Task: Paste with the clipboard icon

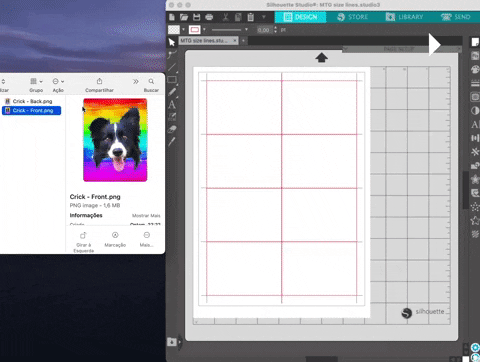Action: pos(251,17)
